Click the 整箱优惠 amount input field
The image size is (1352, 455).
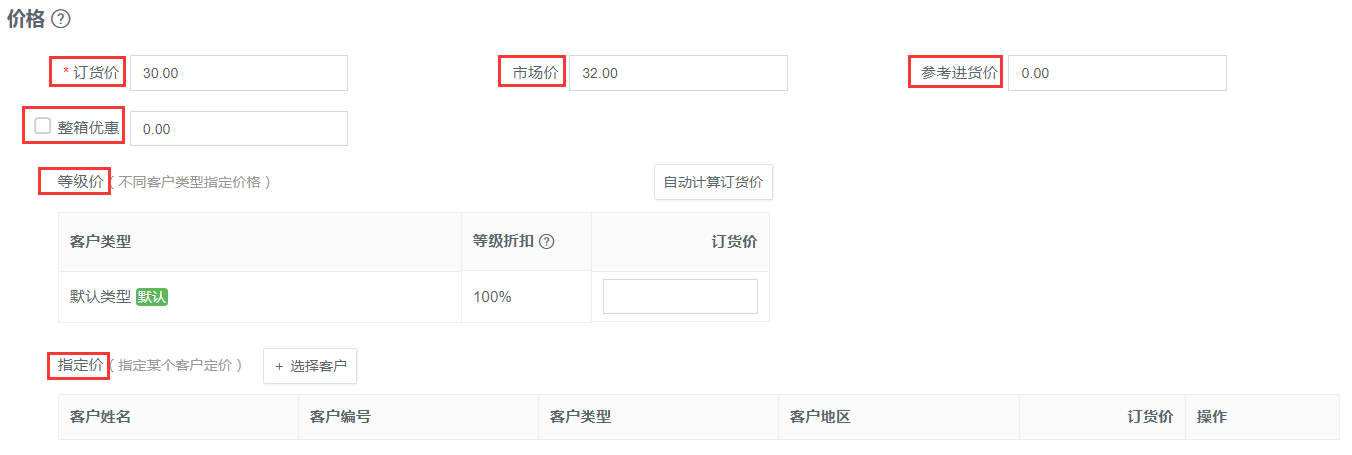point(239,128)
